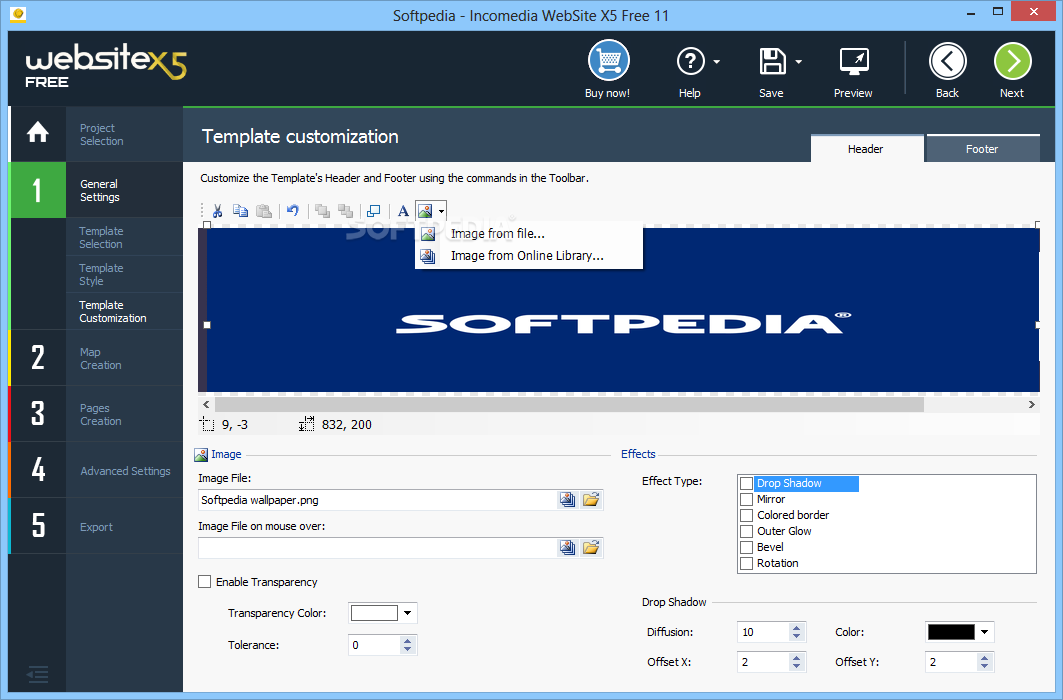
Task: Click the Cut scissors icon in the toolbar
Action: (x=218, y=211)
